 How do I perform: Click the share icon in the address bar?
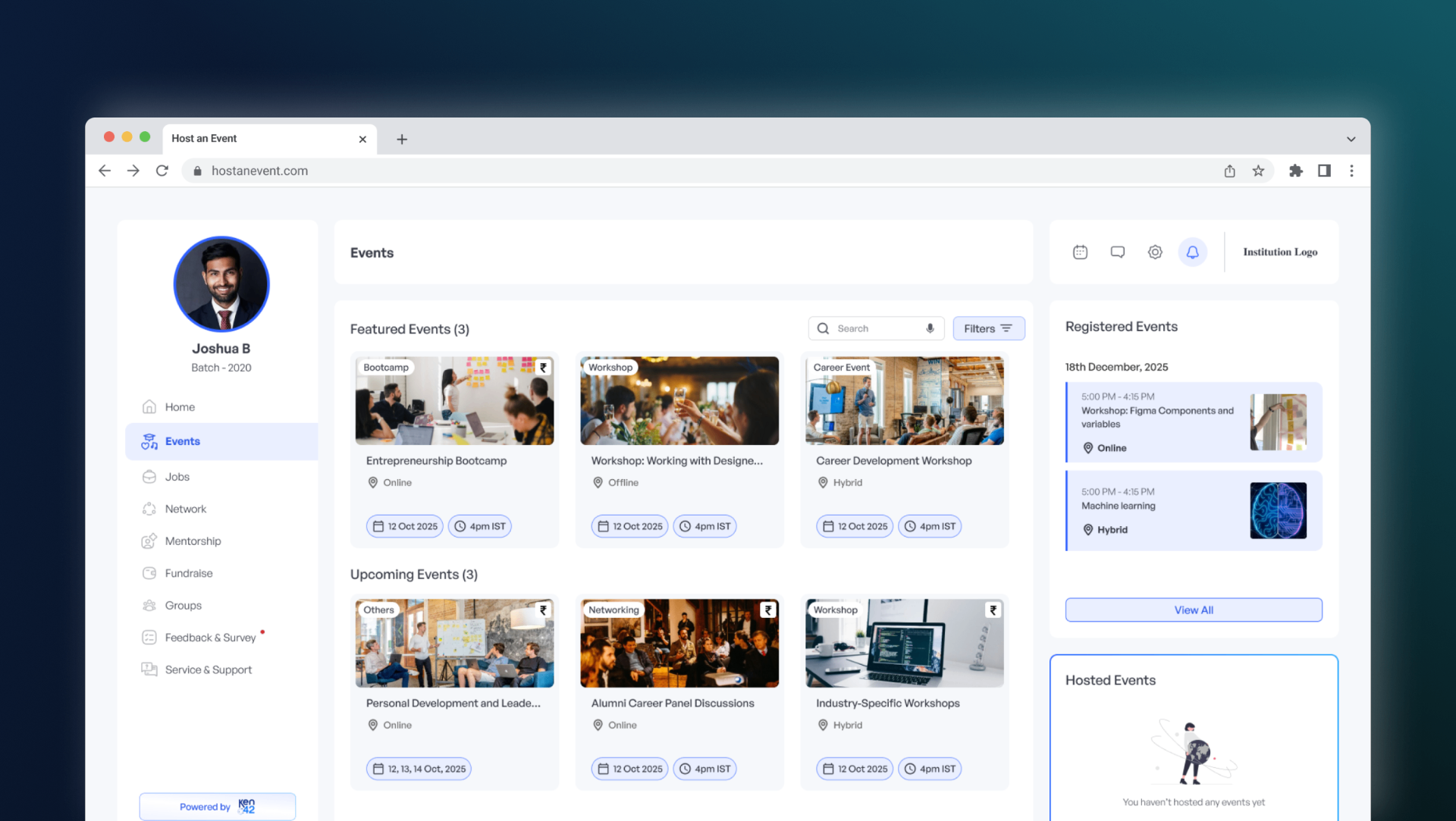[x=1229, y=171]
